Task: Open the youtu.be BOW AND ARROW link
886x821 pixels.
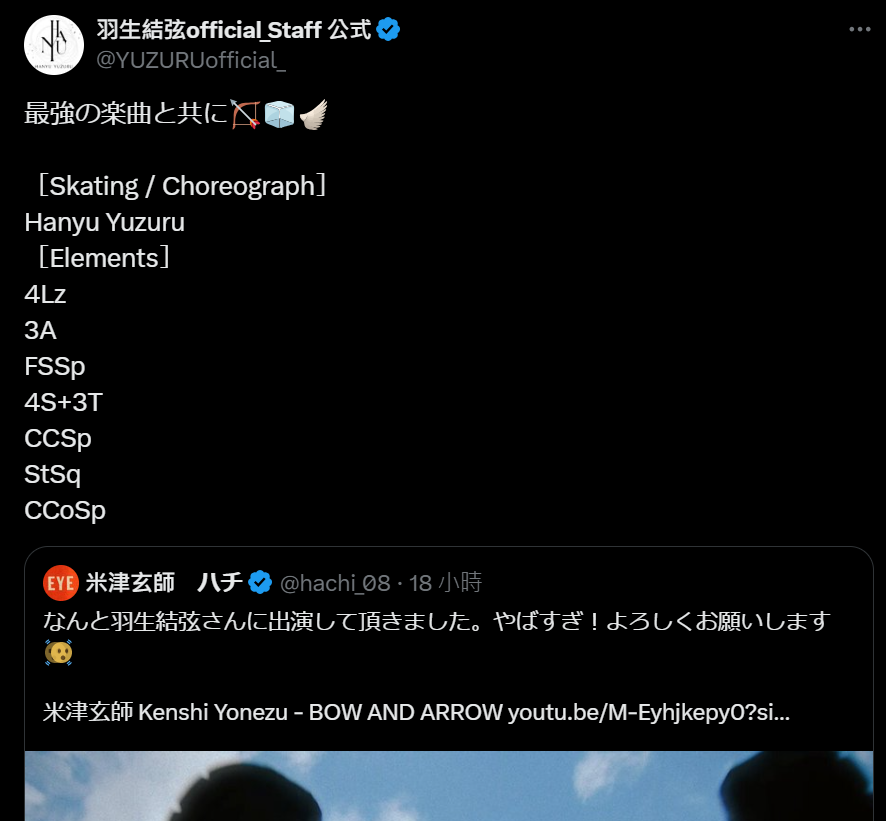Action: tap(649, 713)
